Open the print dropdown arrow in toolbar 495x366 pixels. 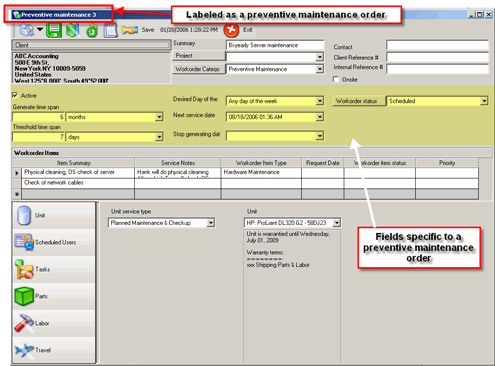[x=40, y=29]
